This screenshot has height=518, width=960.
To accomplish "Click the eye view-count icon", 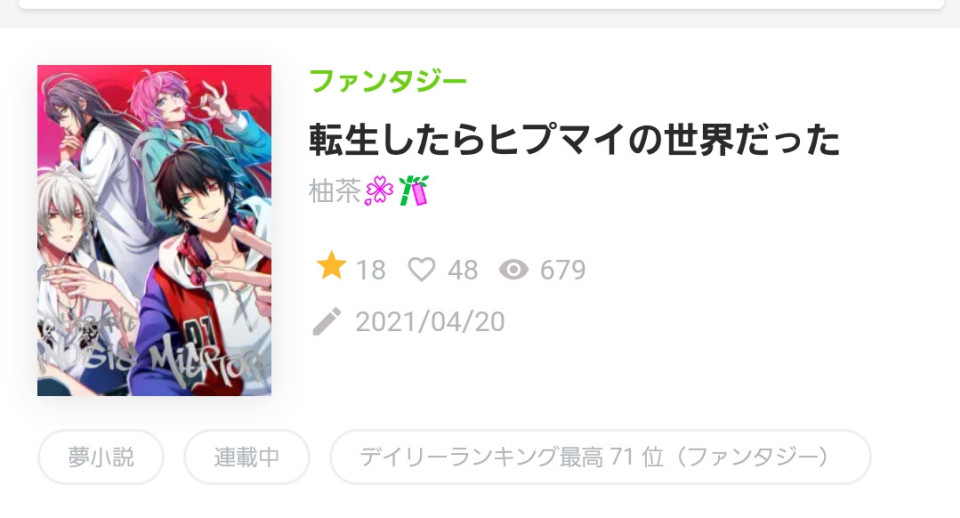I will pyautogui.click(x=513, y=269).
